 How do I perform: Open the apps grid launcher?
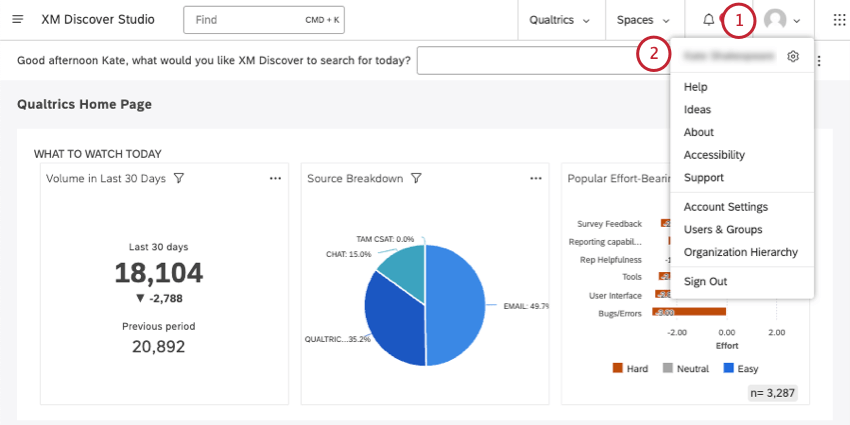coord(838,19)
